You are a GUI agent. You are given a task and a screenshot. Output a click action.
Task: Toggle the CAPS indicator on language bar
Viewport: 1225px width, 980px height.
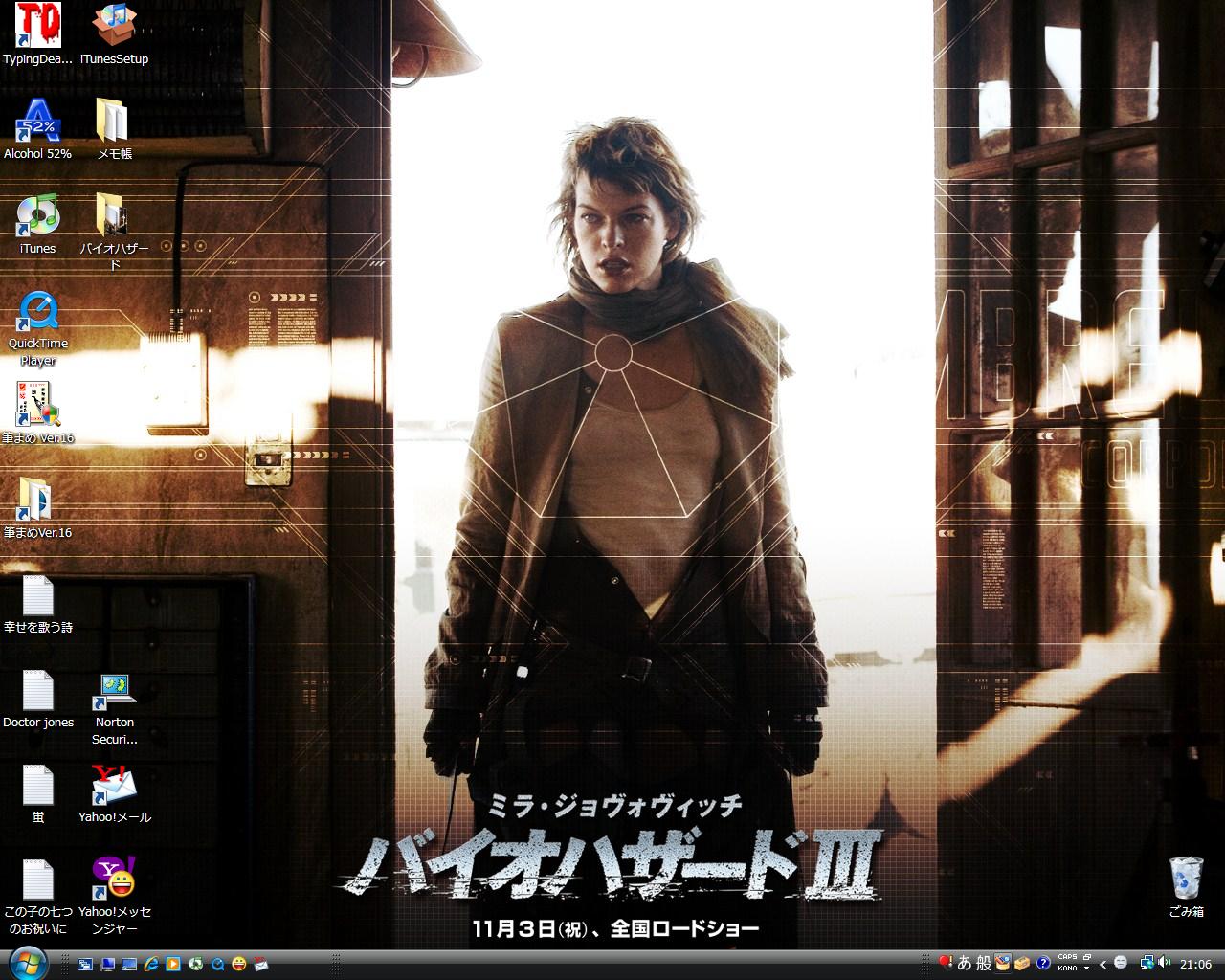pyautogui.click(x=1067, y=957)
